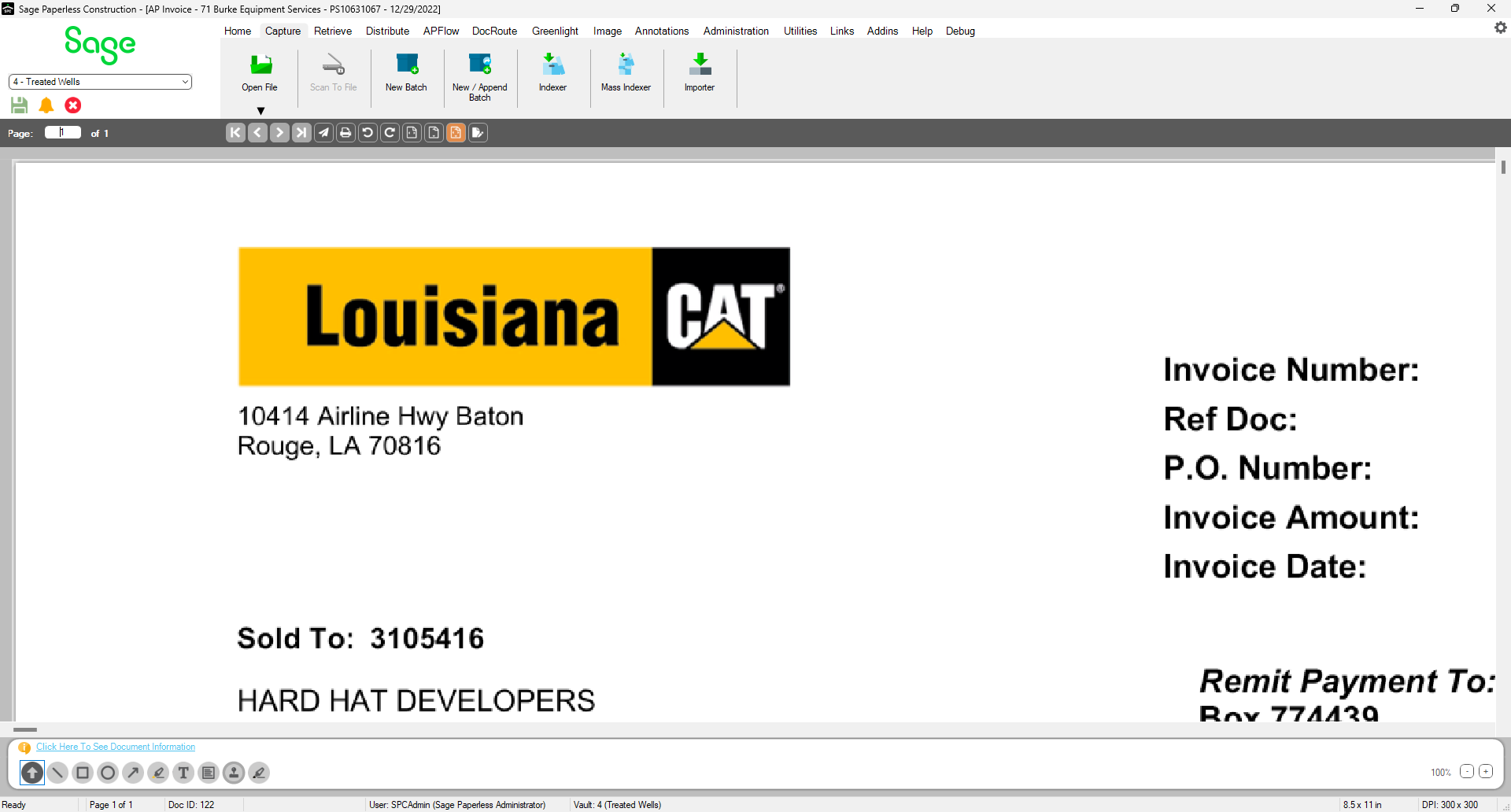Create a New Batch

coord(406,73)
